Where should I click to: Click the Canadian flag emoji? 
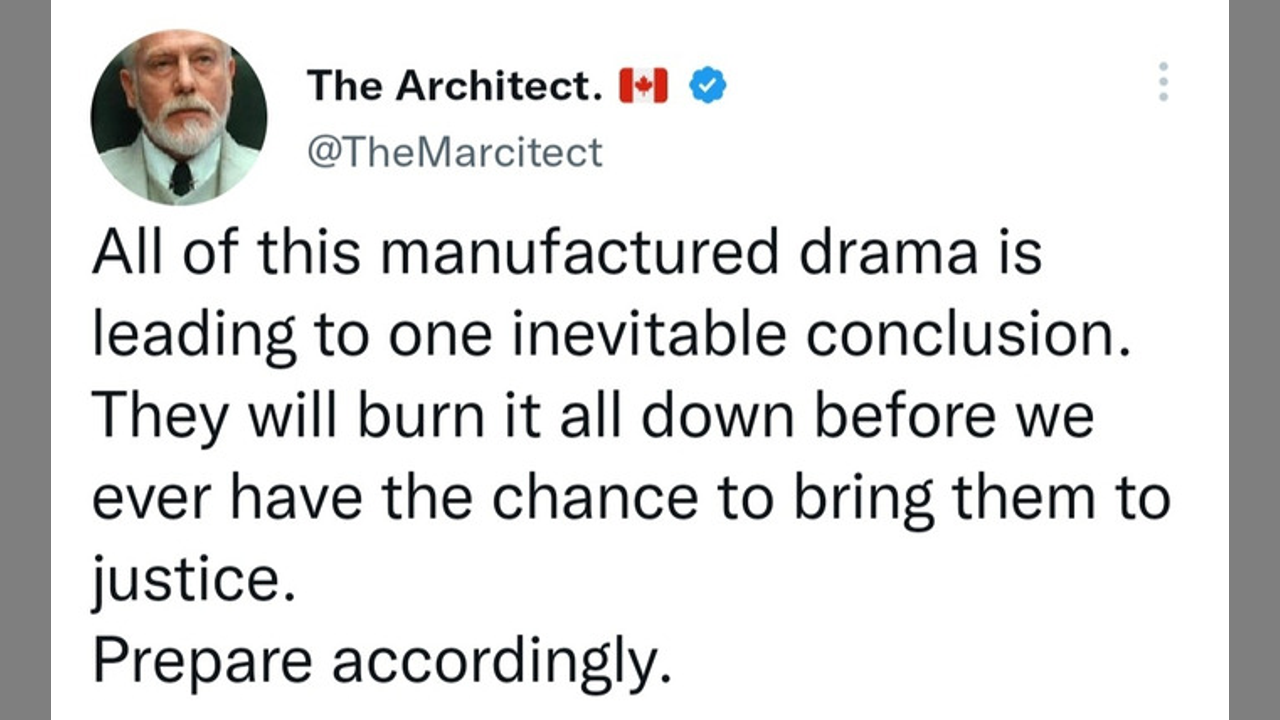643,87
